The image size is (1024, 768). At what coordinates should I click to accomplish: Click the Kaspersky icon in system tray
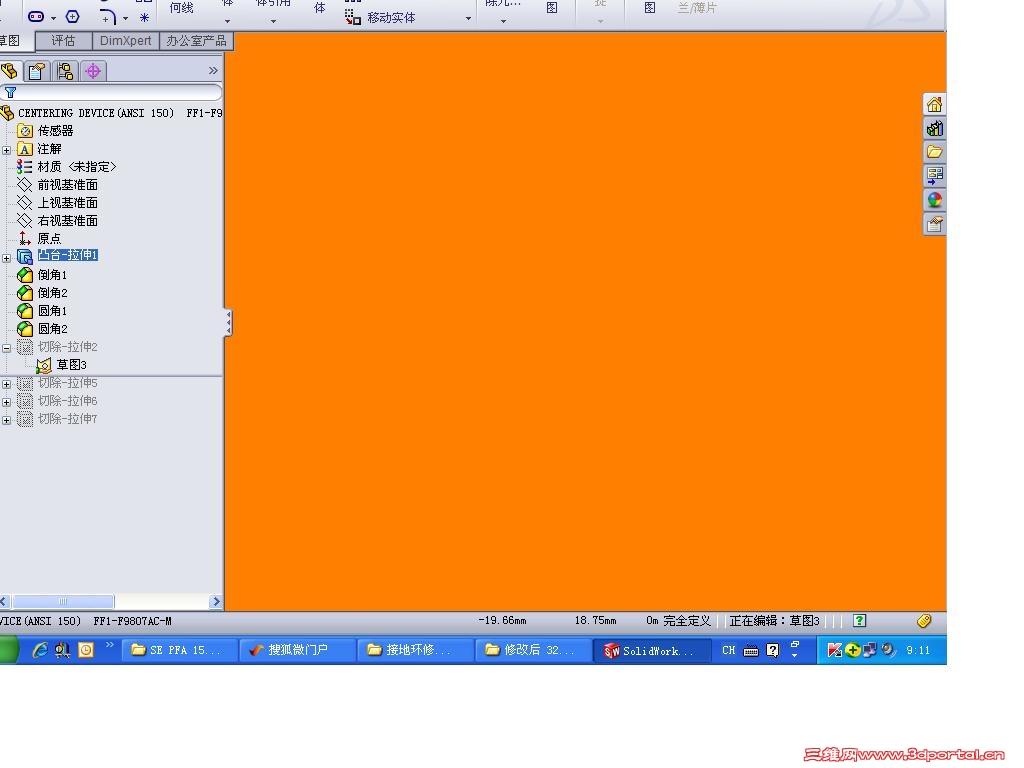(834, 650)
